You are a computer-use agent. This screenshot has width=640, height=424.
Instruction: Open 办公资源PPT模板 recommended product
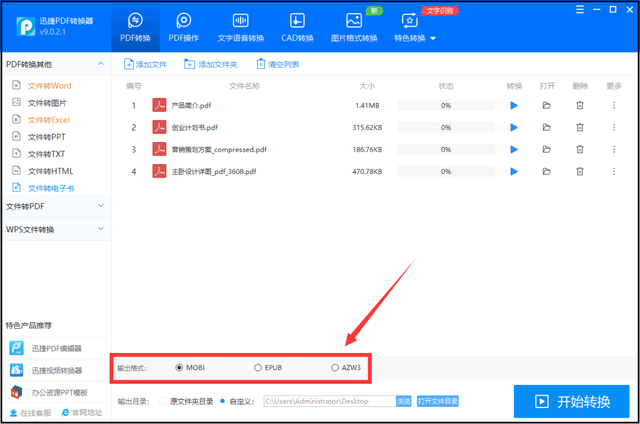56,392
